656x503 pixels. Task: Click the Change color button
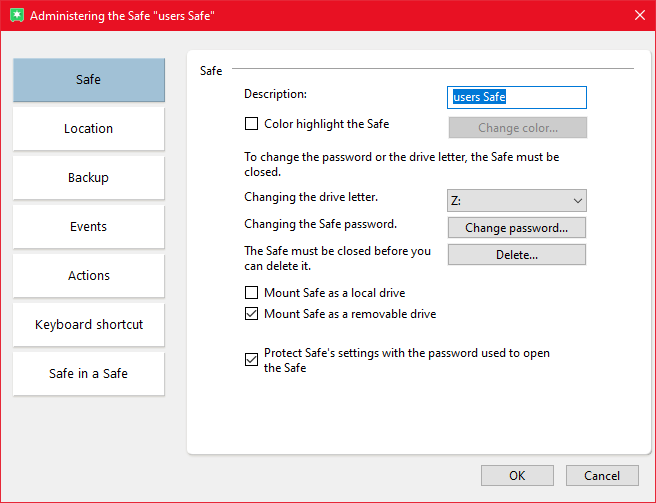[x=517, y=128]
